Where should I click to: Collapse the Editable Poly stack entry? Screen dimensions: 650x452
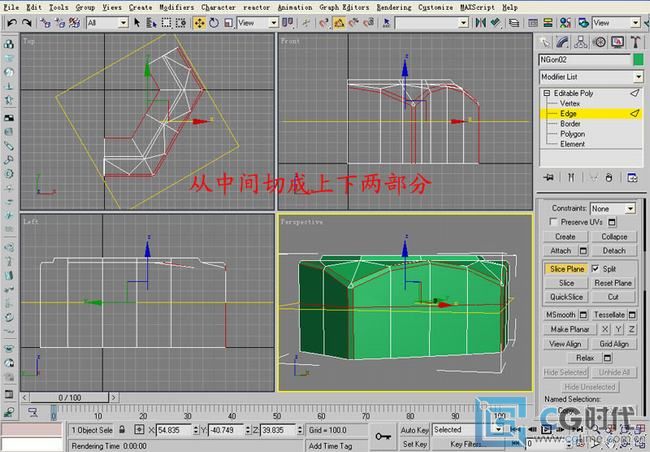tap(547, 93)
